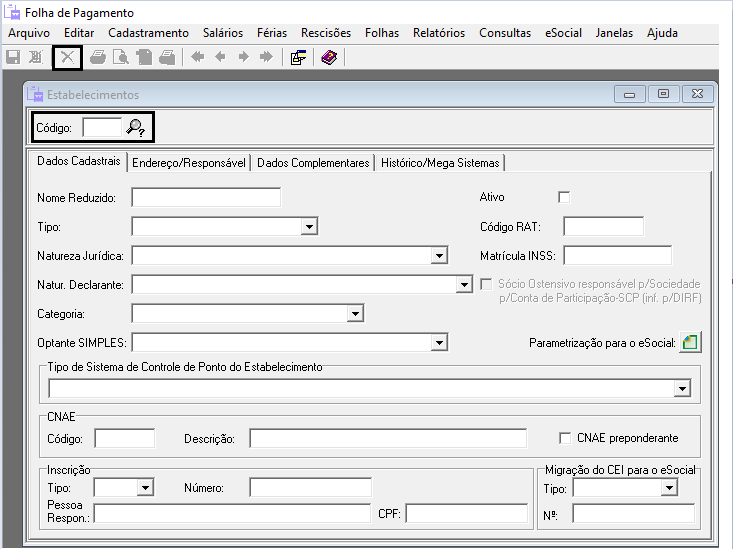733x549 pixels.
Task: Click the window list toolbar icon
Action: click(x=298, y=57)
